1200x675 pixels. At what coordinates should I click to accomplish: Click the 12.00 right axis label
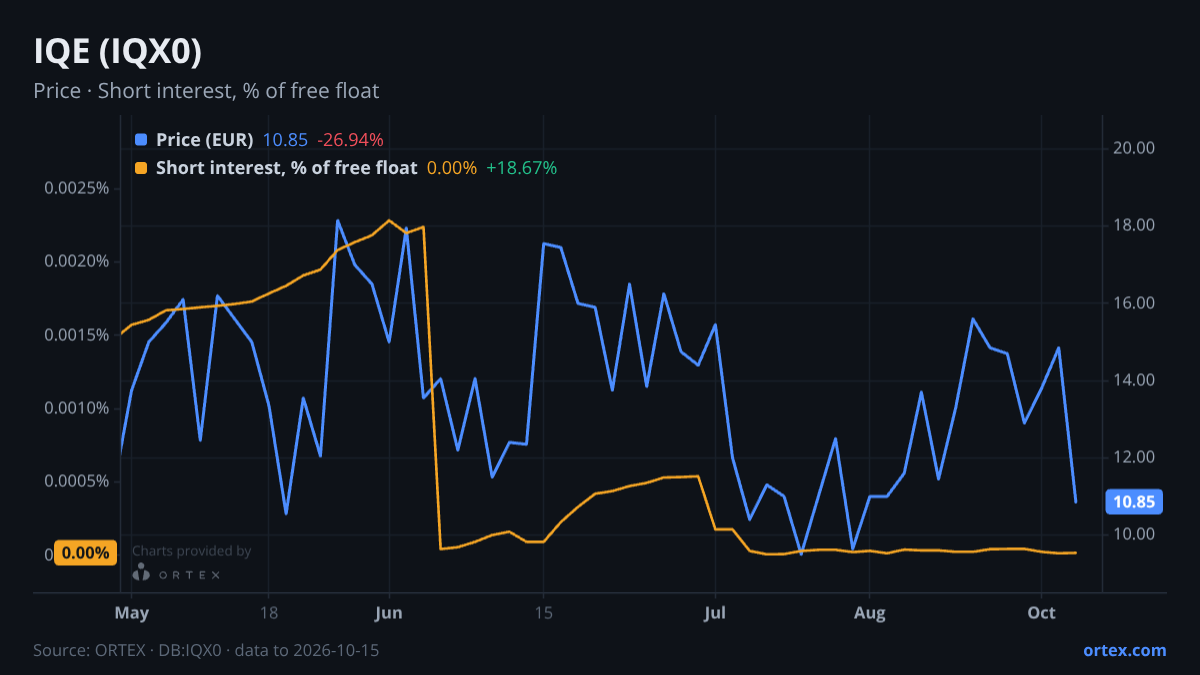tap(1133, 457)
